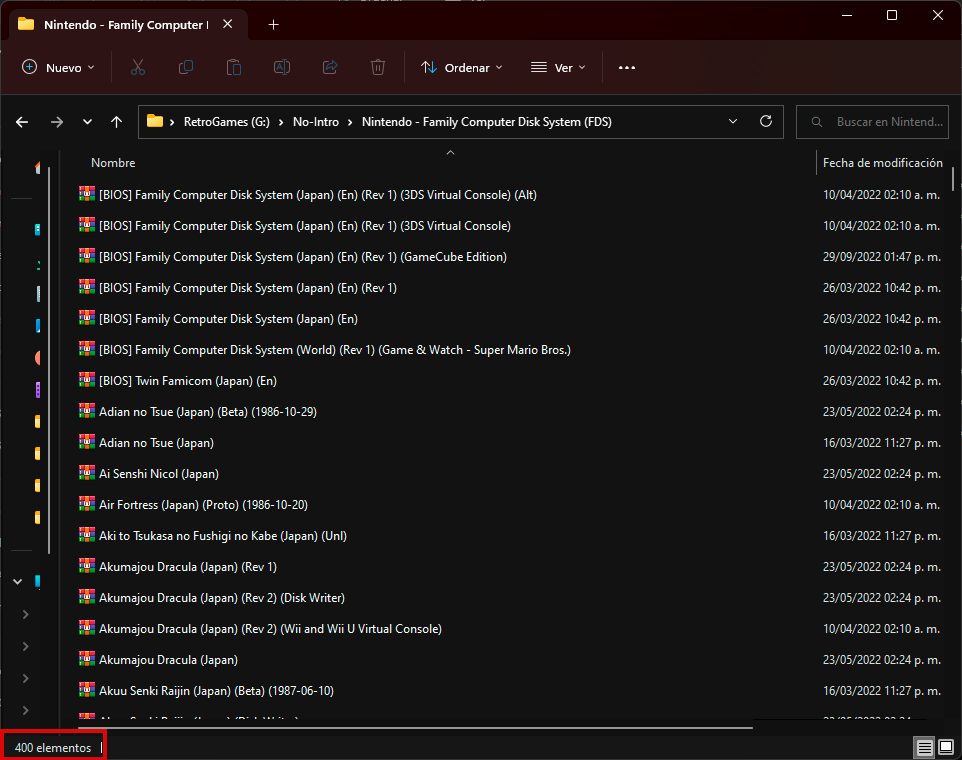This screenshot has height=760, width=962.
Task: Switch to details view in status bar
Action: tap(925, 747)
